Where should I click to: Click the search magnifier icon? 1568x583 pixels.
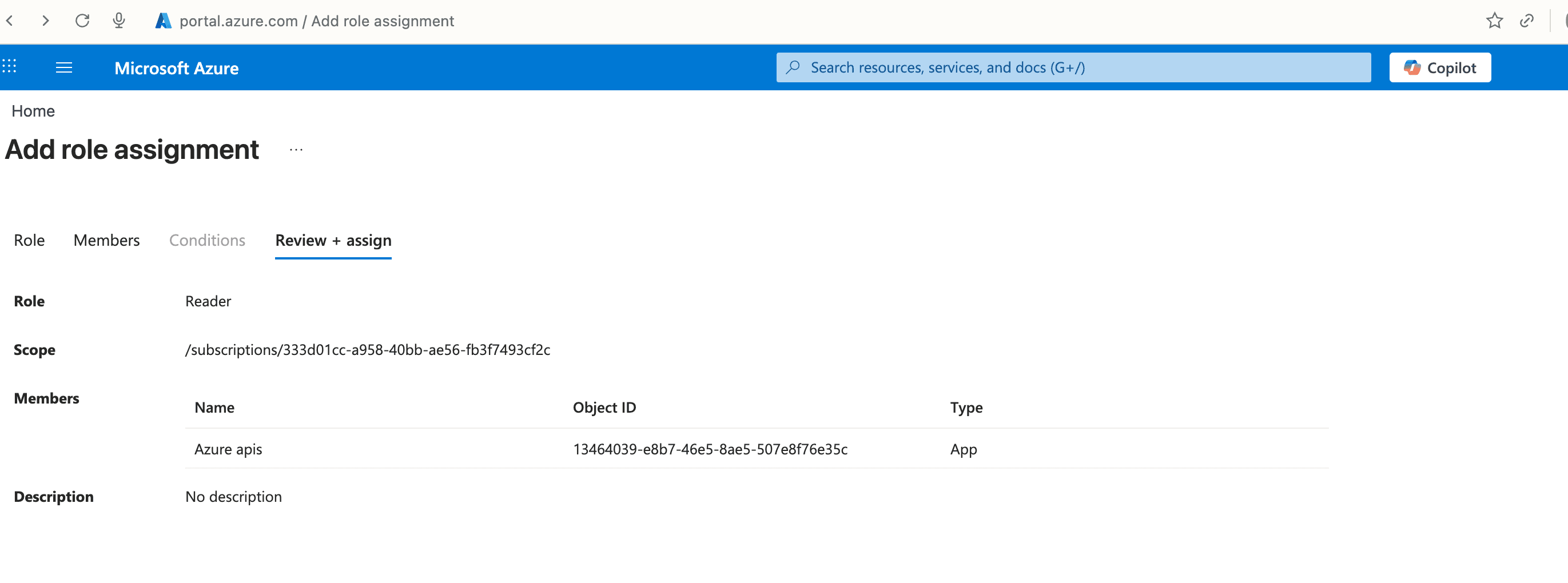[793, 67]
